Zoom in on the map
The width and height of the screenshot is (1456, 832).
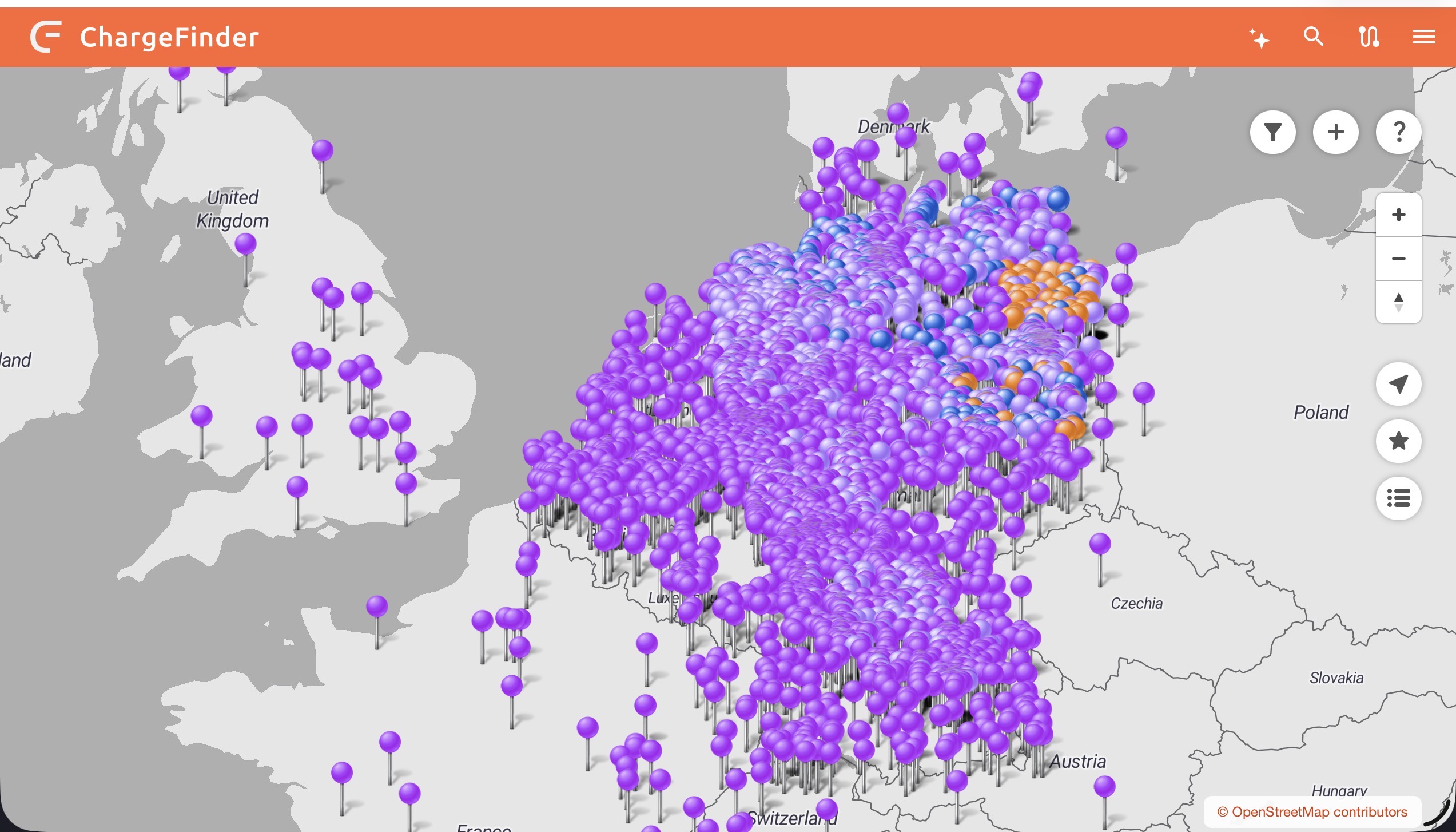(1398, 215)
